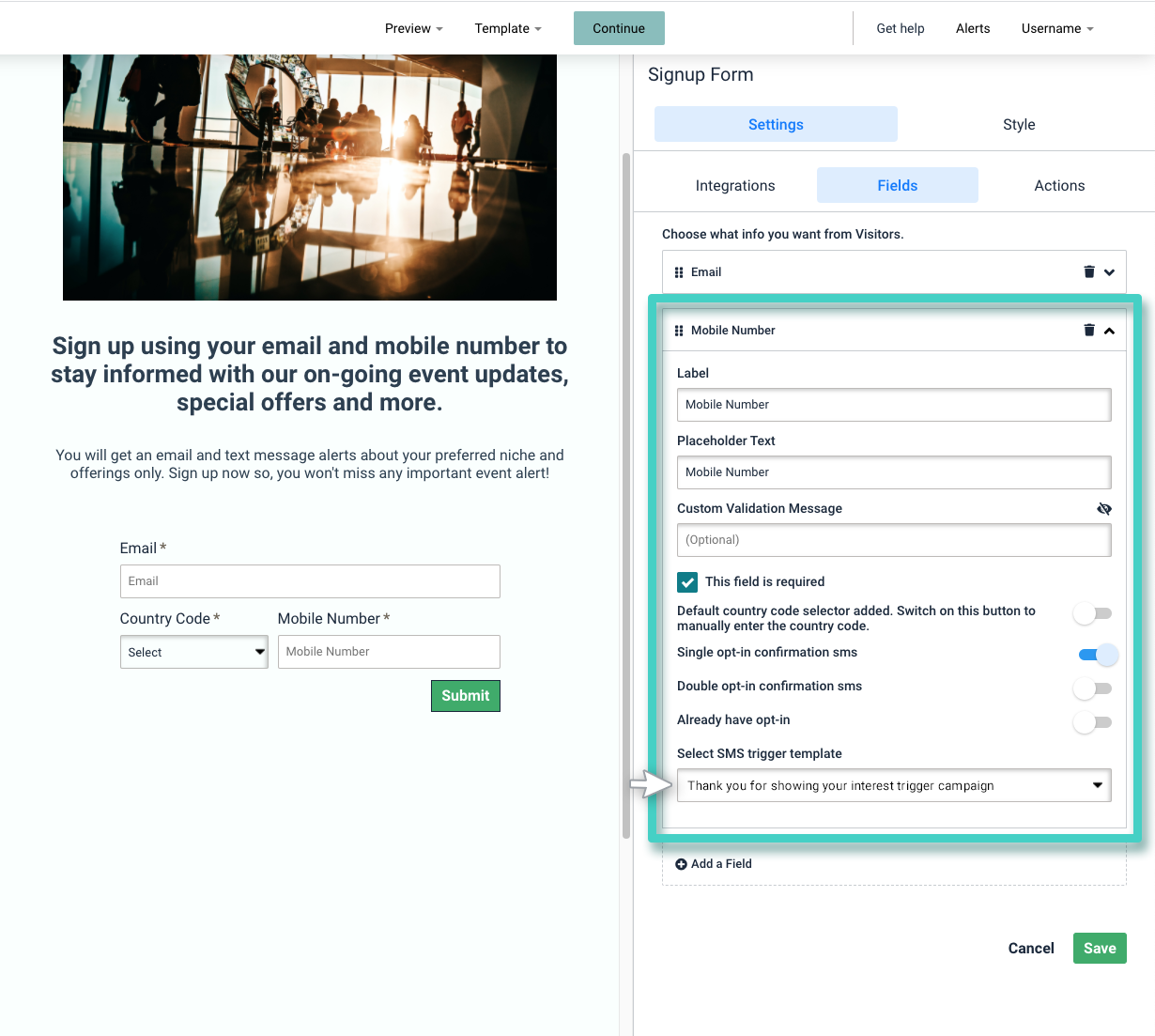Click the Custom Validation Message optional input
Viewport: 1155px width, 1036px height.
click(x=894, y=540)
